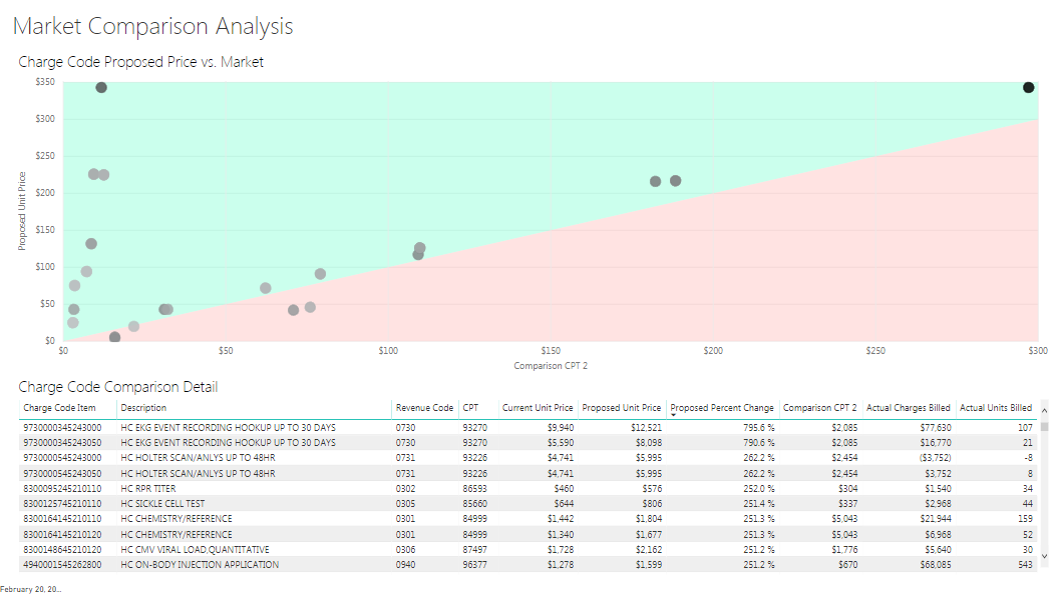The height and width of the screenshot is (609, 1056).
Task: Sort by Actual Units Billed header
Action: (995, 408)
